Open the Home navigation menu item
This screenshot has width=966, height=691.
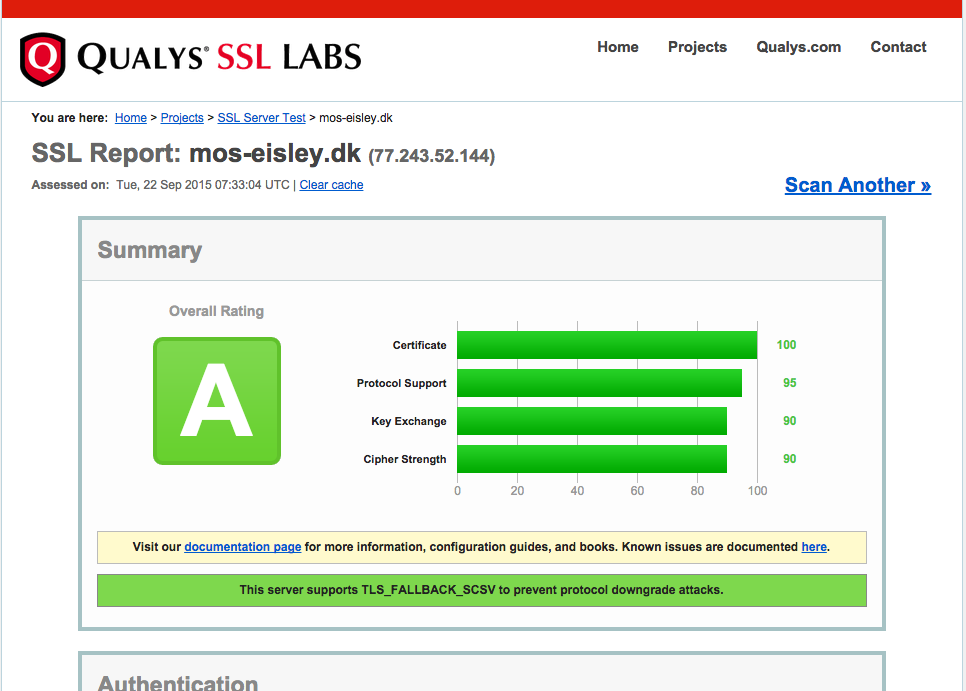pyautogui.click(x=617, y=47)
